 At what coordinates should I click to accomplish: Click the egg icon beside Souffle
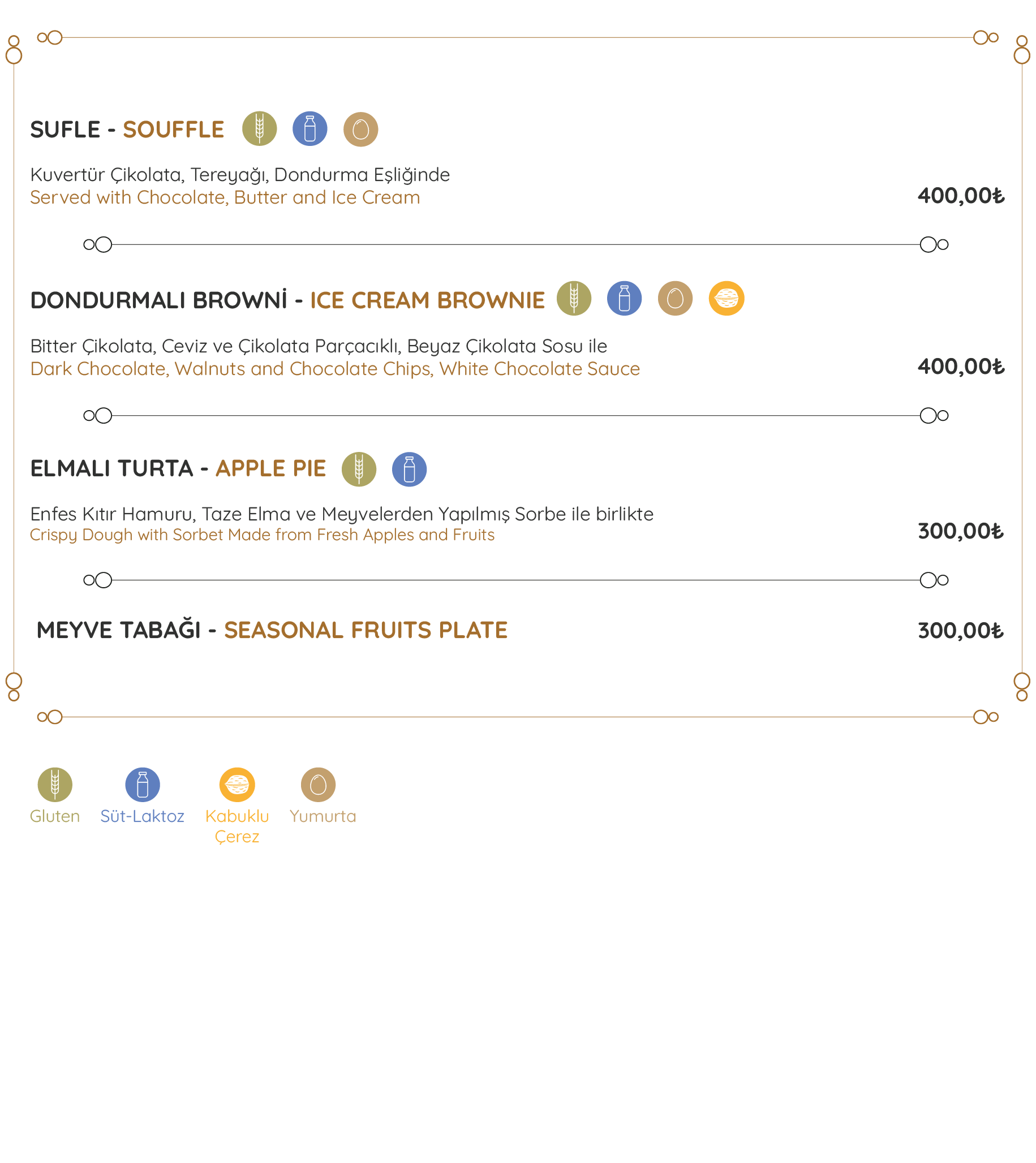[360, 129]
